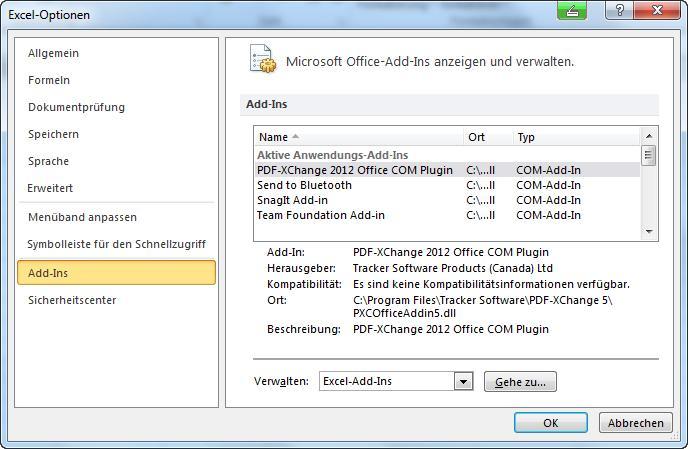Click the Herausgeber Tracker Software Products text

click(x=452, y=268)
